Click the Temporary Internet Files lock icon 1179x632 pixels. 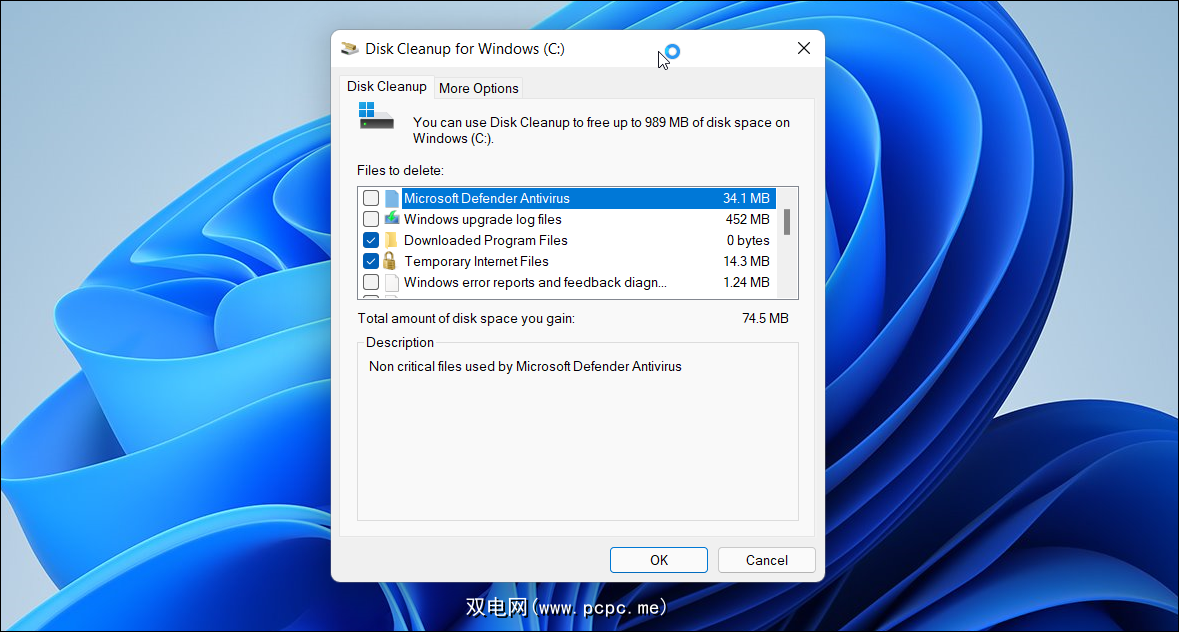click(389, 261)
